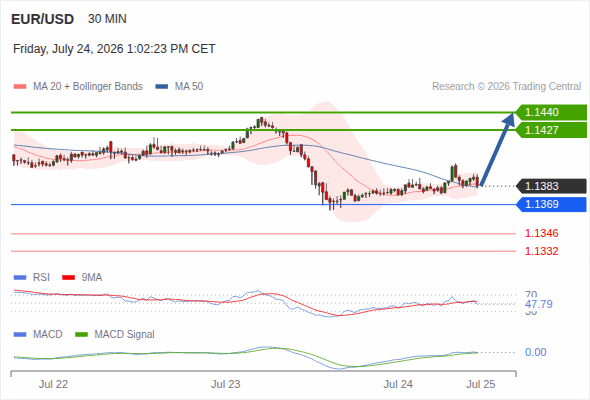Click the MACD blue legend swatch
Image resolution: width=590 pixels, height=400 pixels.
pos(20,335)
